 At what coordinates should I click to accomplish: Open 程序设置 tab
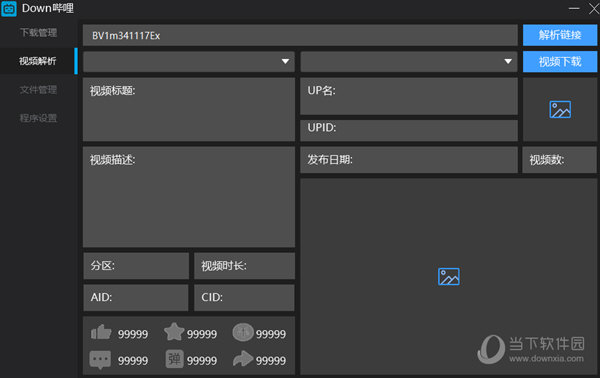(38, 118)
